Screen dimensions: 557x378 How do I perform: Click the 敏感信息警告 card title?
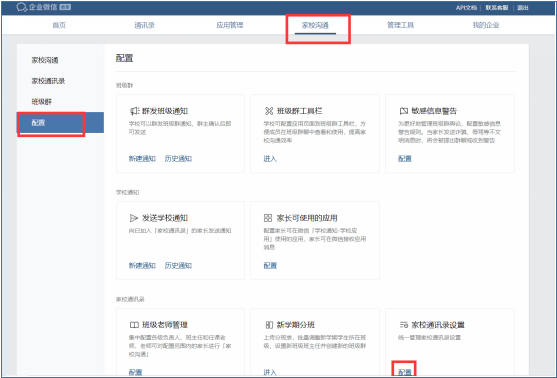(434, 111)
